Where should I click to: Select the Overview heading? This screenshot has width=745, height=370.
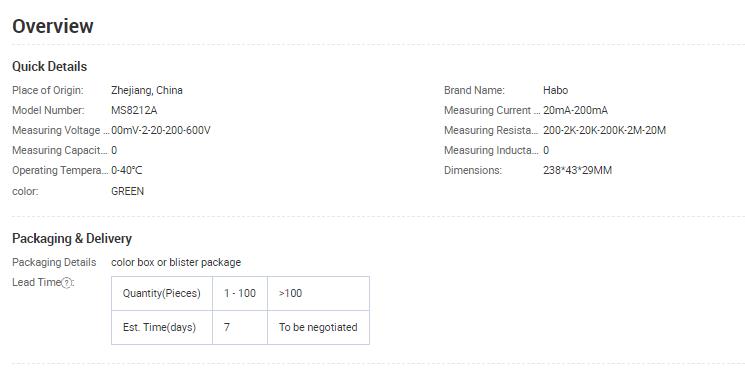click(53, 26)
